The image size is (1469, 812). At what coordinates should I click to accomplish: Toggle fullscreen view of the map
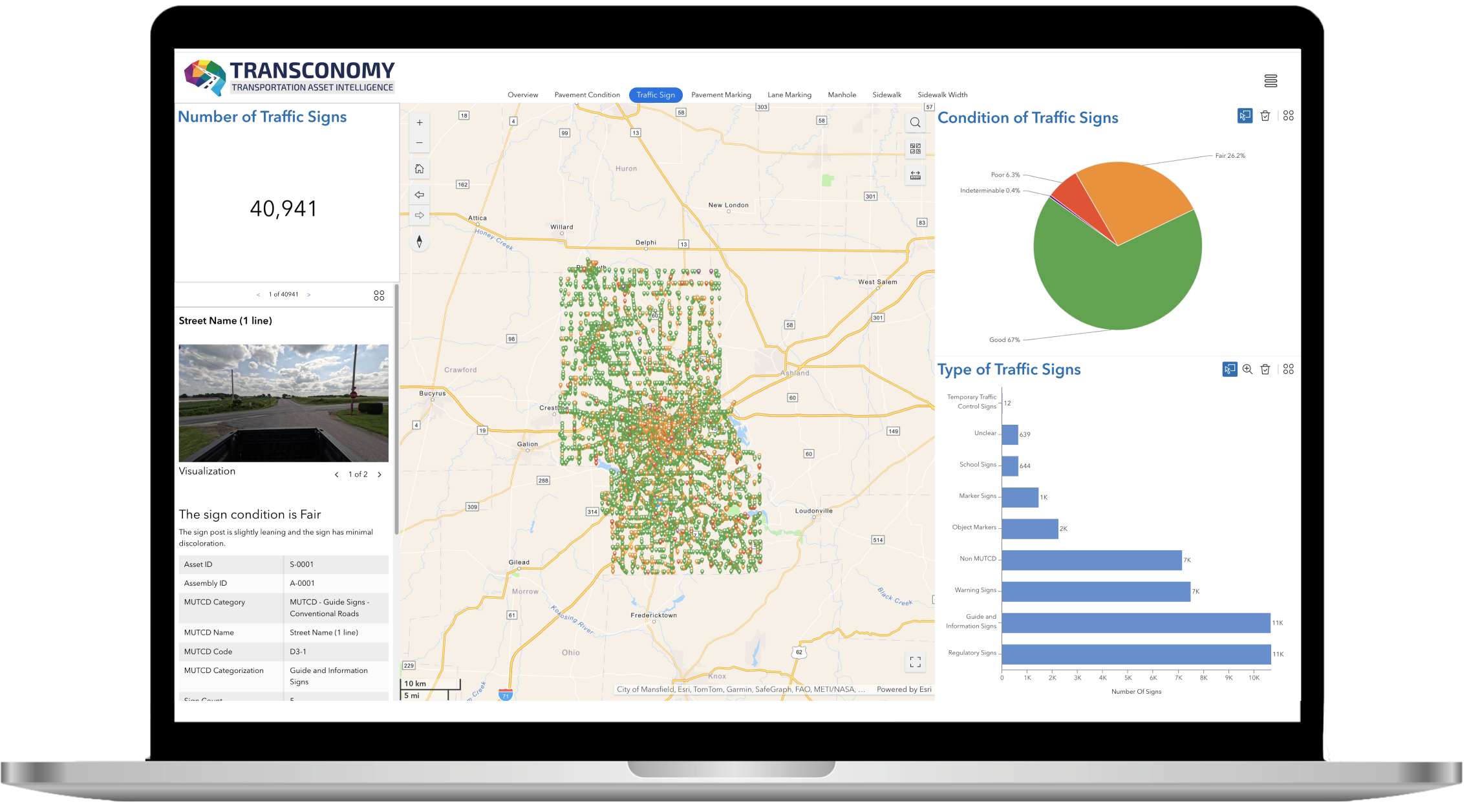[915, 661]
